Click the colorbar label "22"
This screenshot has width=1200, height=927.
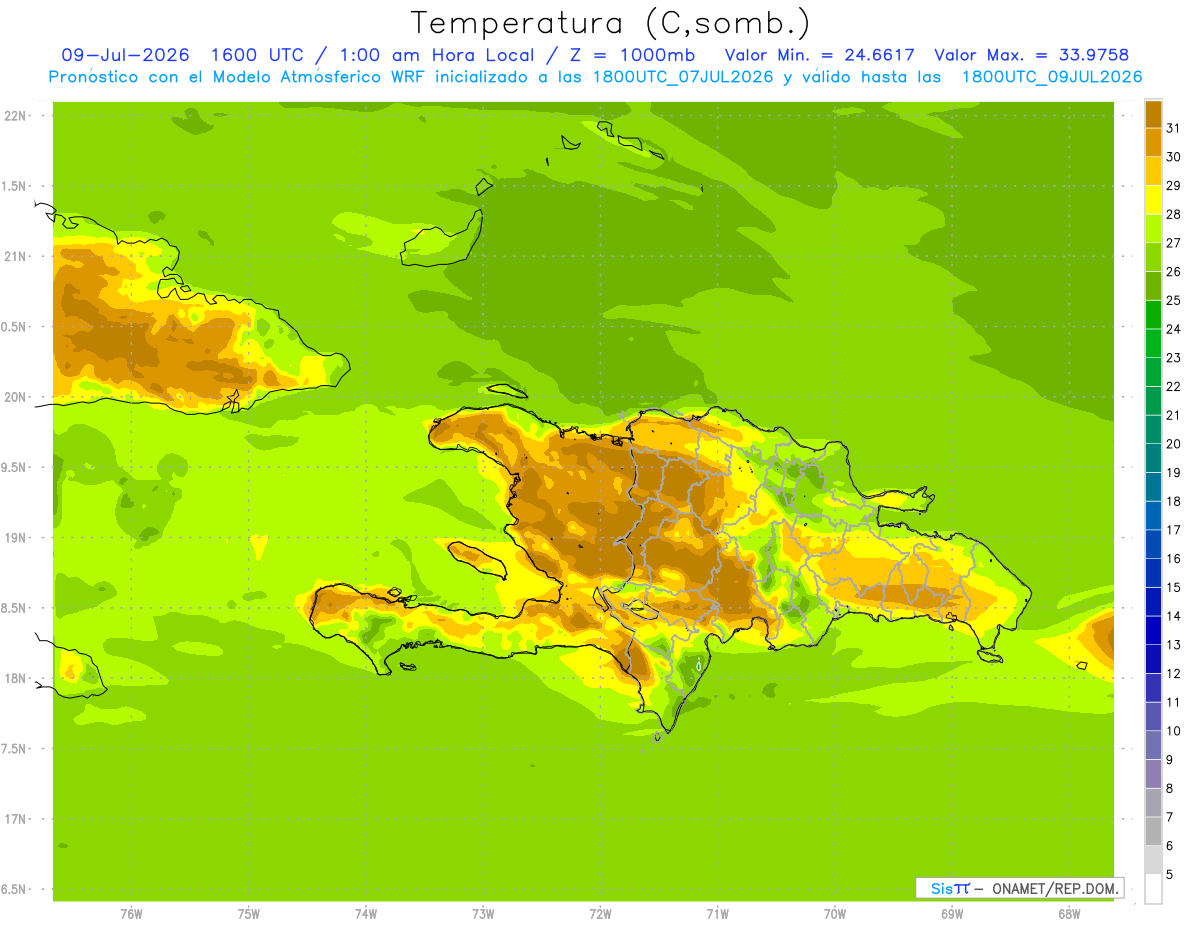point(1173,386)
